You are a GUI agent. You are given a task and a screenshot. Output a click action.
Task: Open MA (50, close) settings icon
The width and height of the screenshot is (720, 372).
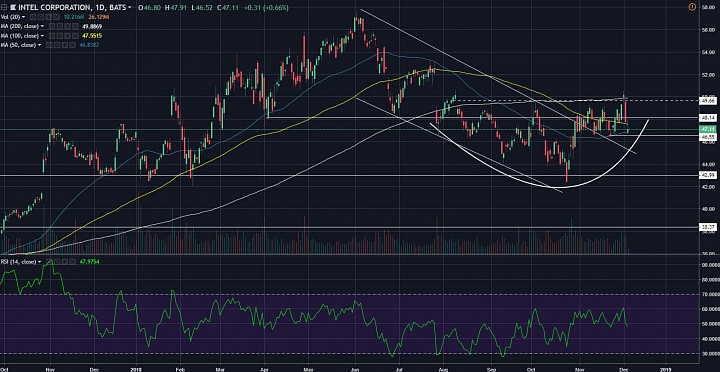pos(56,45)
